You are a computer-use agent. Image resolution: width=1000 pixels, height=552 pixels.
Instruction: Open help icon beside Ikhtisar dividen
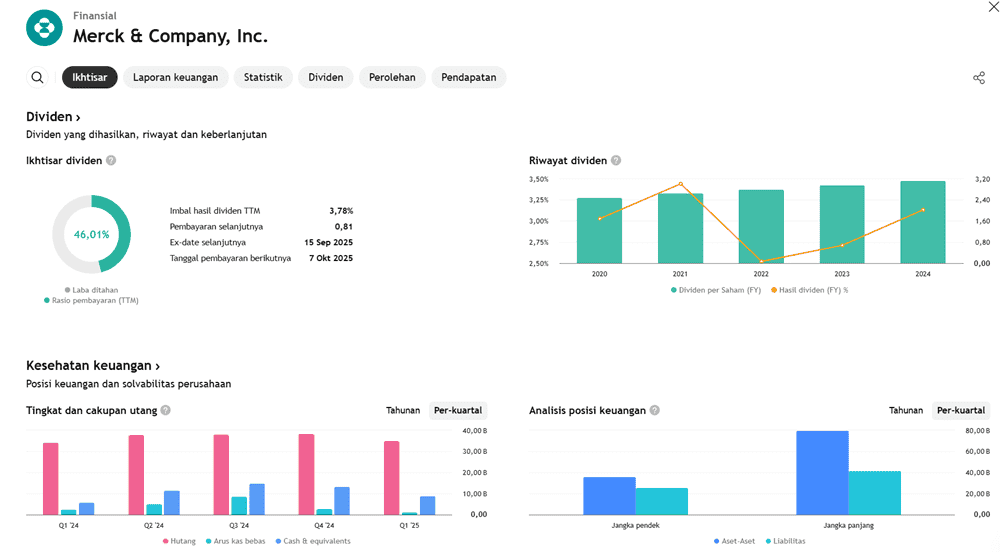(x=111, y=161)
